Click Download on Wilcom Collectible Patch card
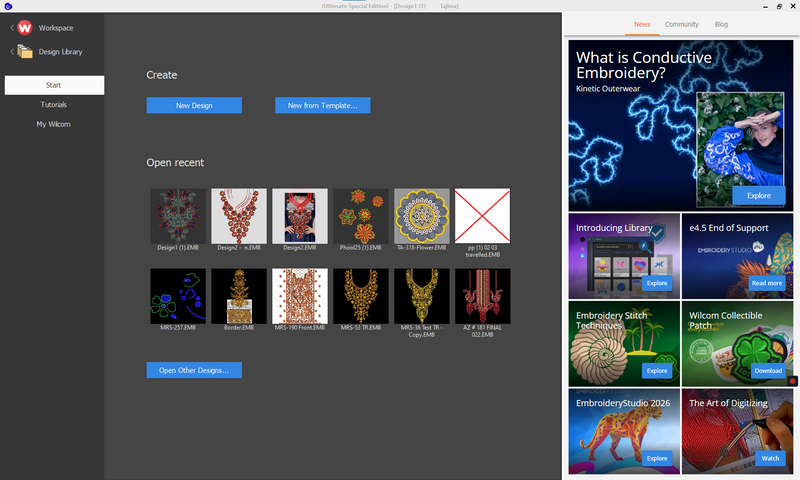 [x=768, y=370]
